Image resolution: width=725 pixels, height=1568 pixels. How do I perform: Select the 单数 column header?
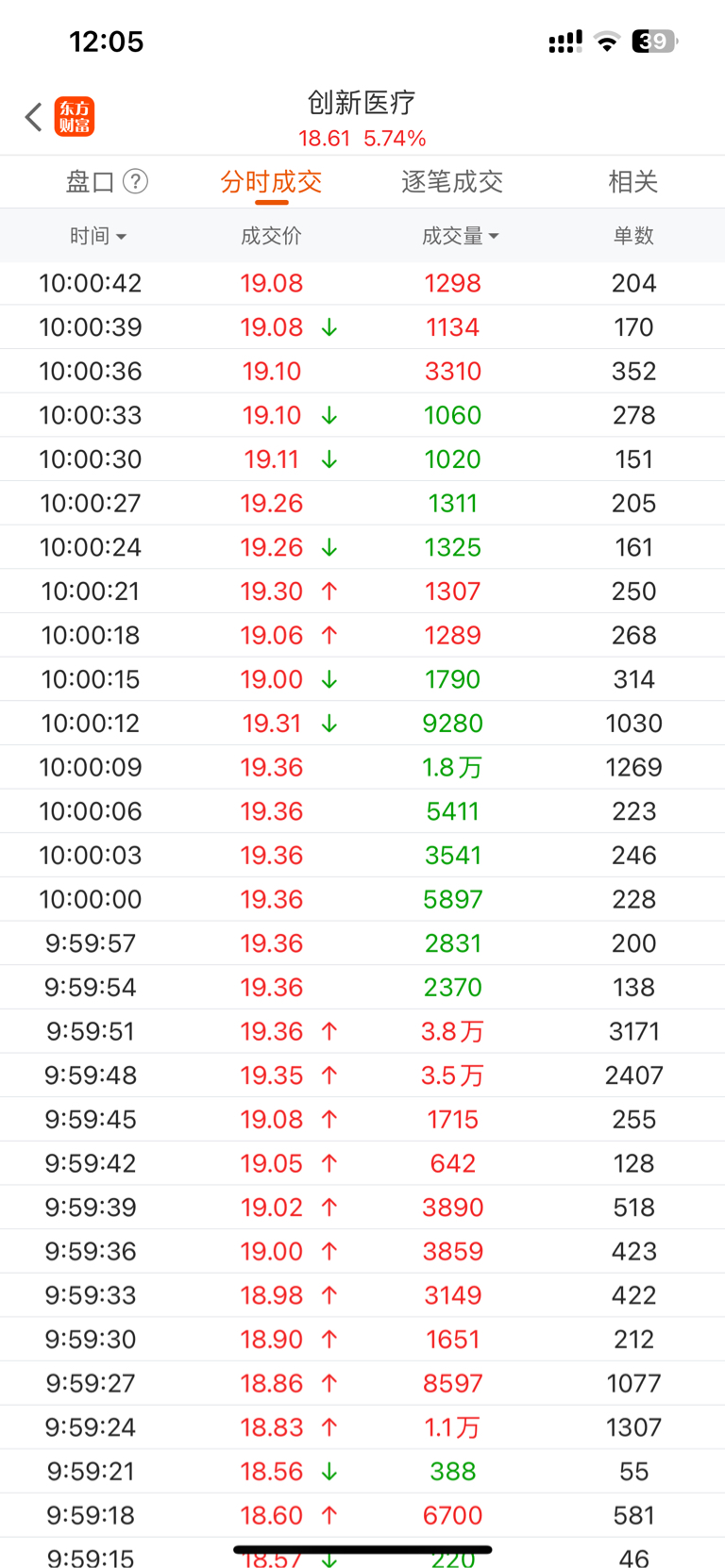coord(633,236)
